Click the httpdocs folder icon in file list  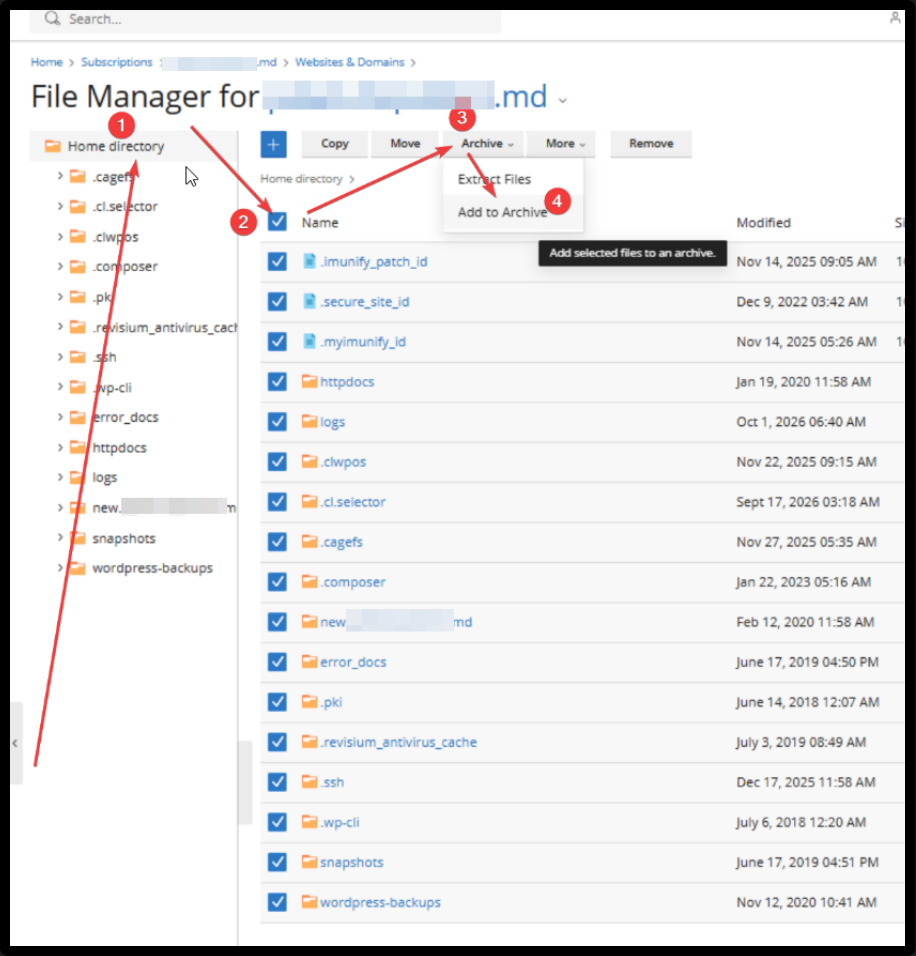pos(310,382)
